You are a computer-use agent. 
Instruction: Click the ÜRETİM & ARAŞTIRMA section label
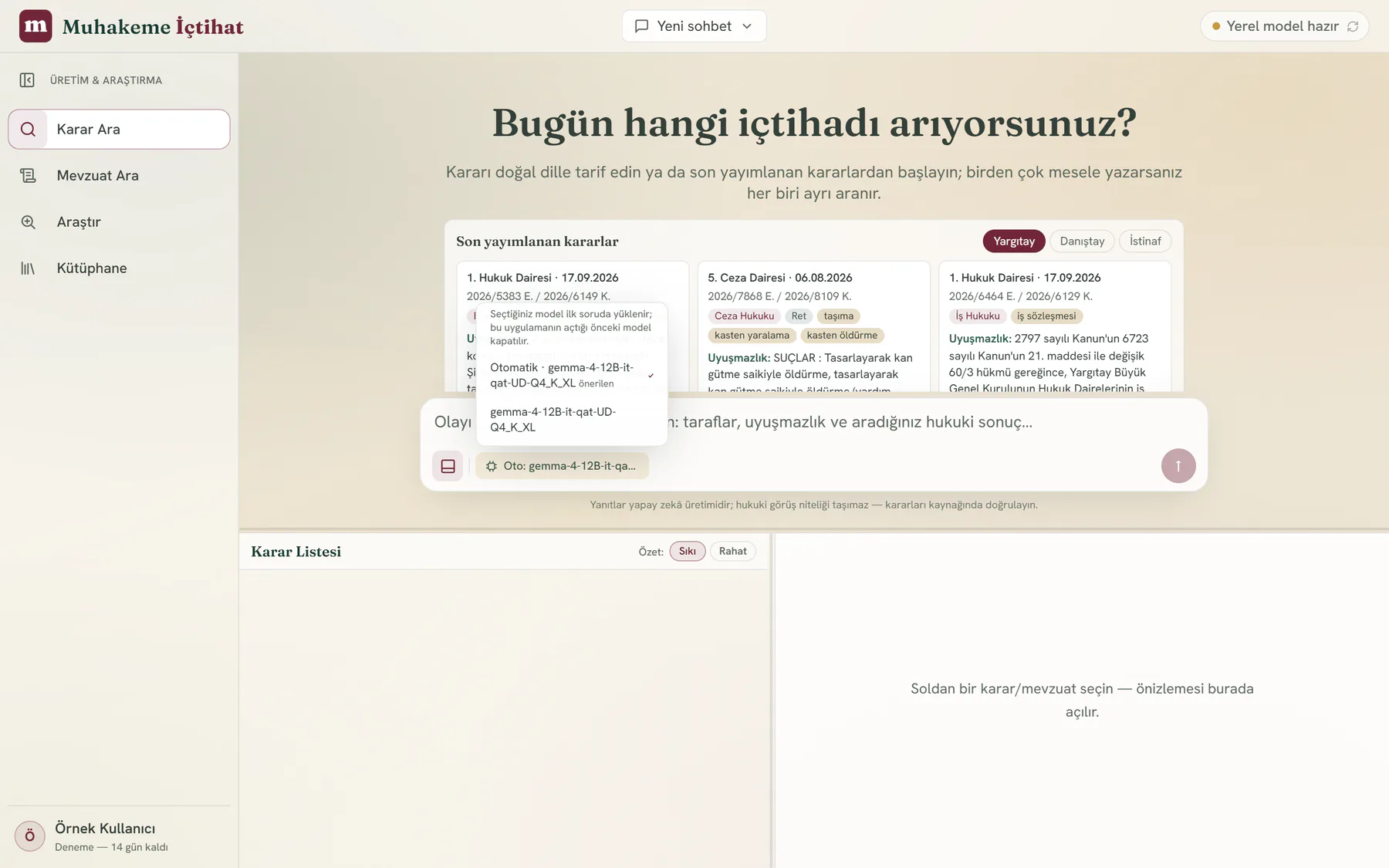click(106, 80)
